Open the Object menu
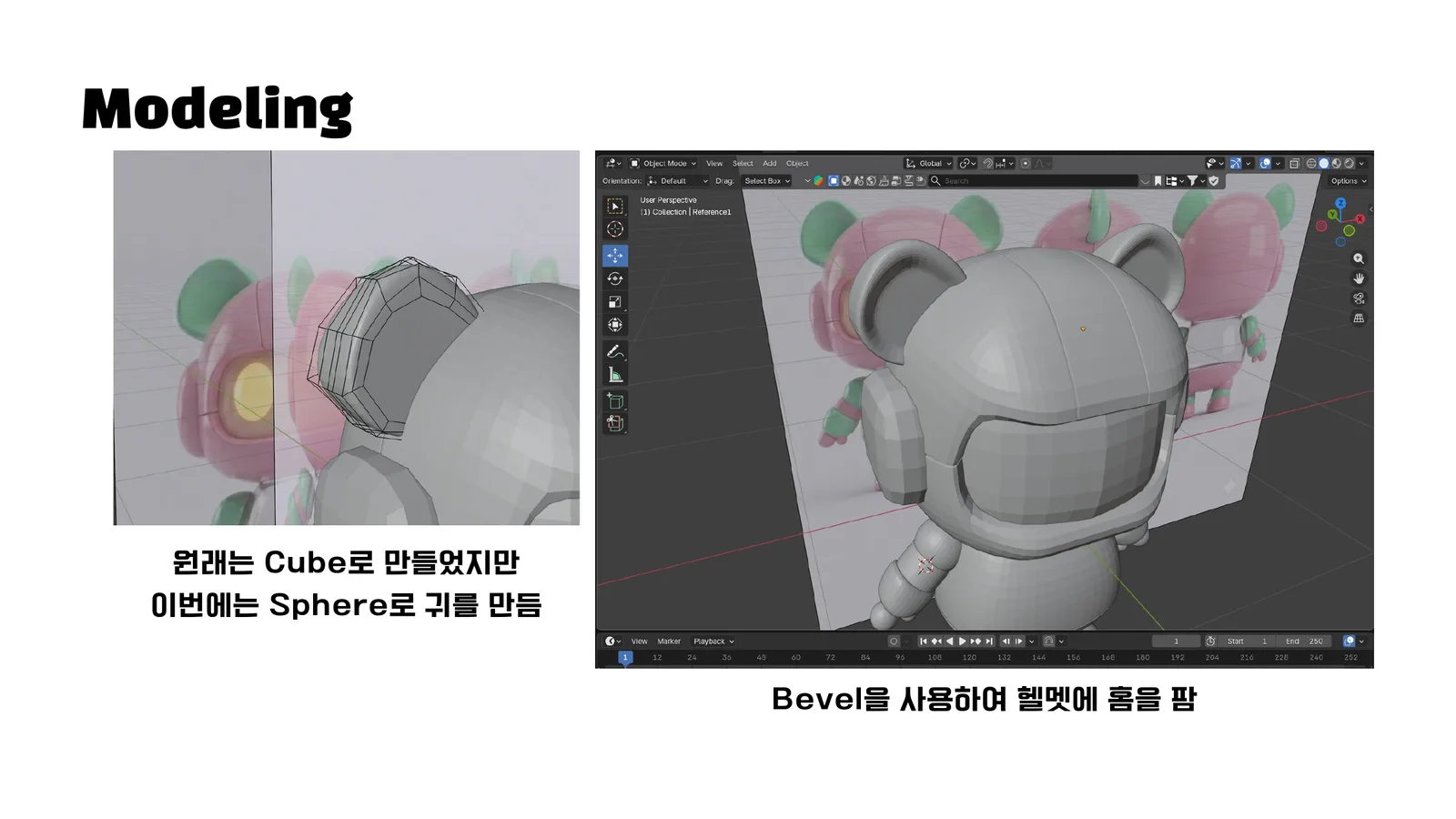Image resolution: width=1456 pixels, height=819 pixels. 797,164
